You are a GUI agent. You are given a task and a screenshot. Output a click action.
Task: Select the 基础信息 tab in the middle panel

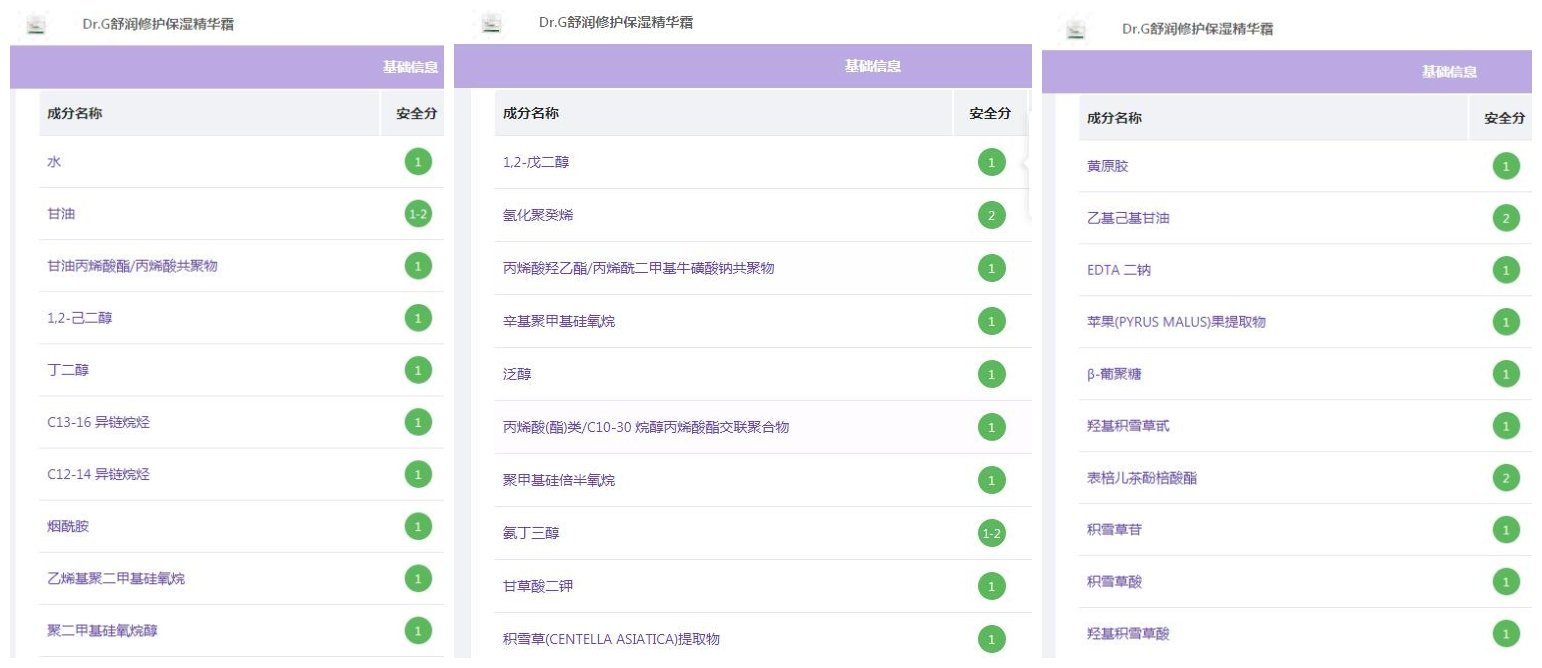[872, 66]
